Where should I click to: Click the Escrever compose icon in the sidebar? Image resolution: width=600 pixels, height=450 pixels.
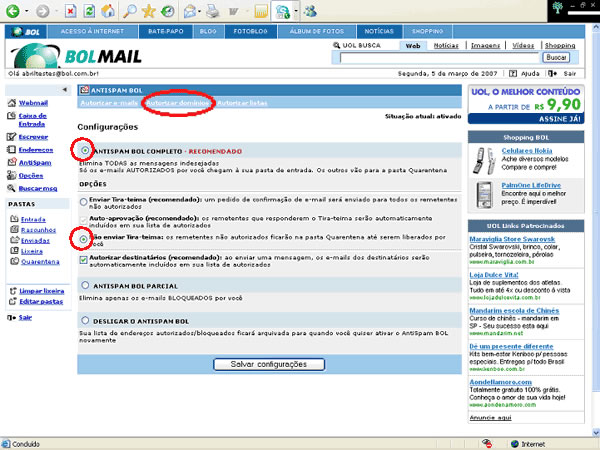click(x=10, y=136)
